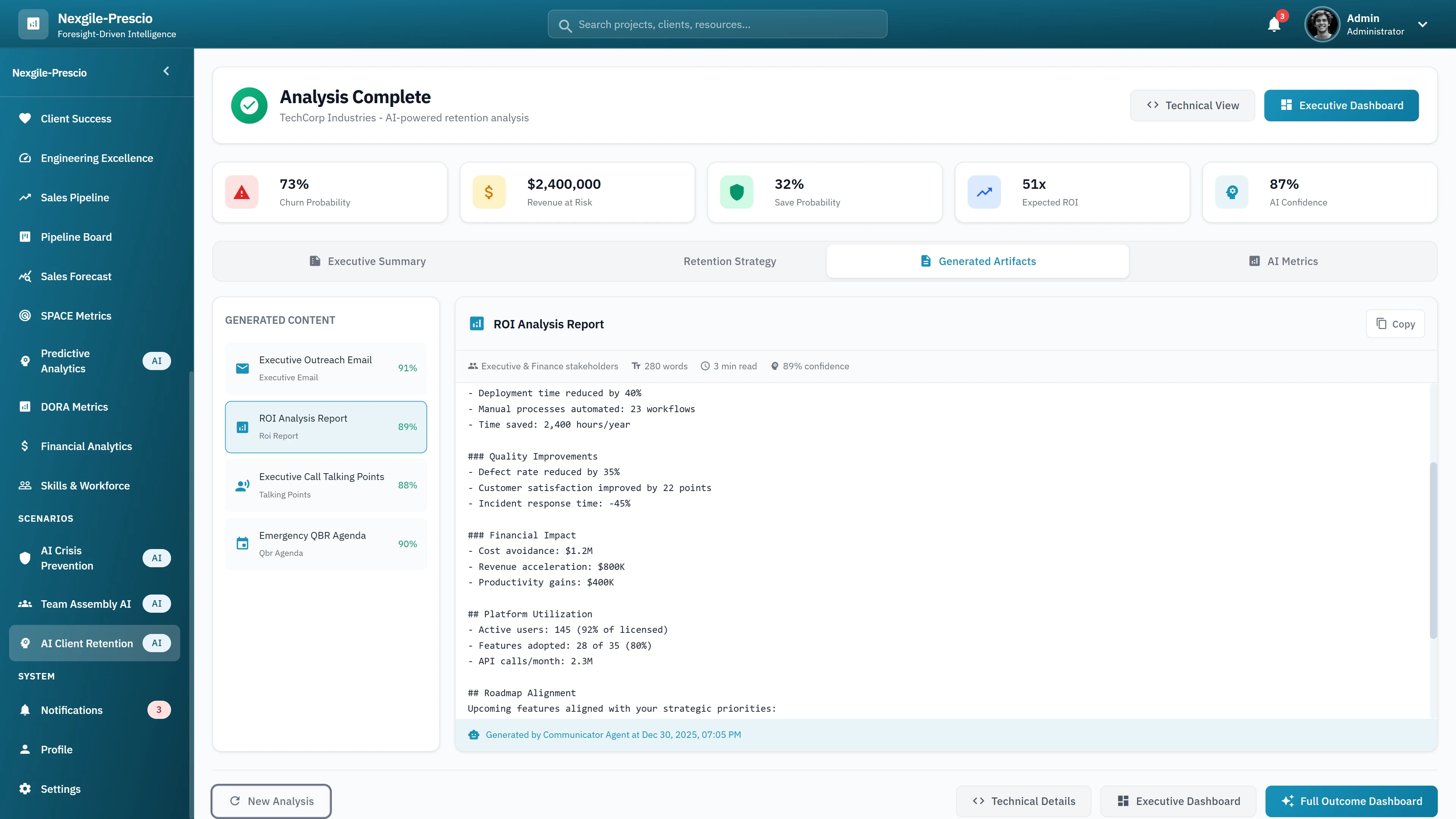
Task: Open AI Crisis Prevention shield icon
Action: tap(25, 557)
